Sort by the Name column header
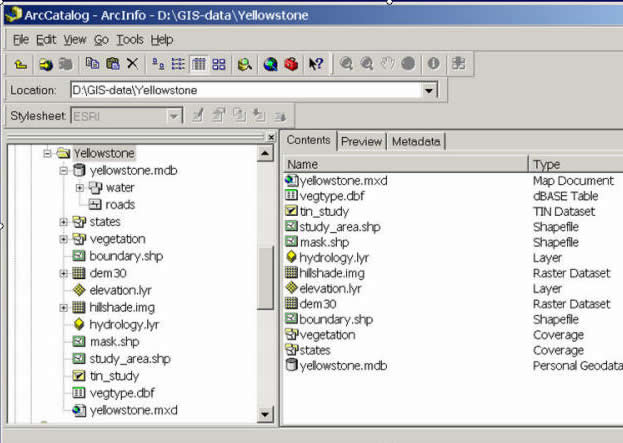The image size is (623, 443). (x=405, y=164)
